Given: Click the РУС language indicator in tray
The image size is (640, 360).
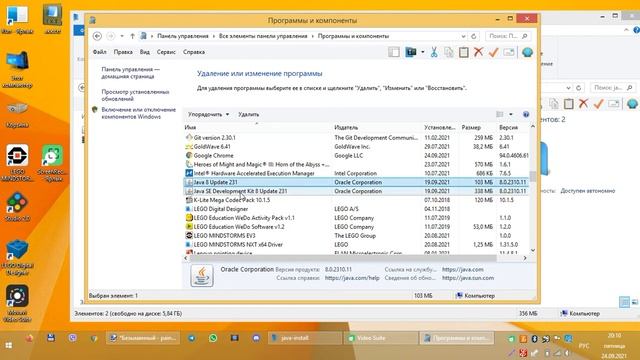Looking at the screenshot, I should (x=584, y=346).
